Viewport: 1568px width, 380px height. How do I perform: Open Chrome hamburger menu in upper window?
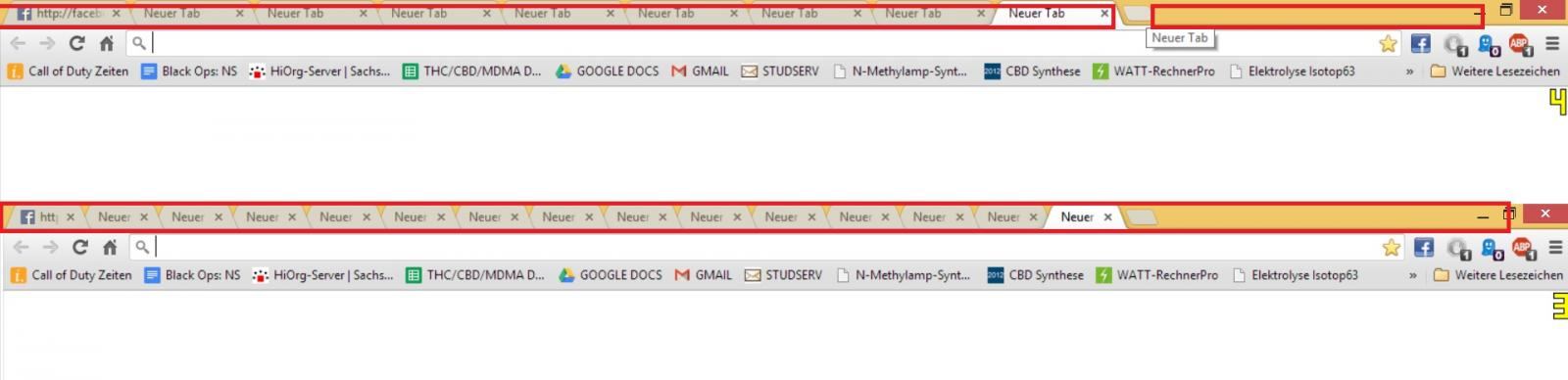click(x=1552, y=43)
